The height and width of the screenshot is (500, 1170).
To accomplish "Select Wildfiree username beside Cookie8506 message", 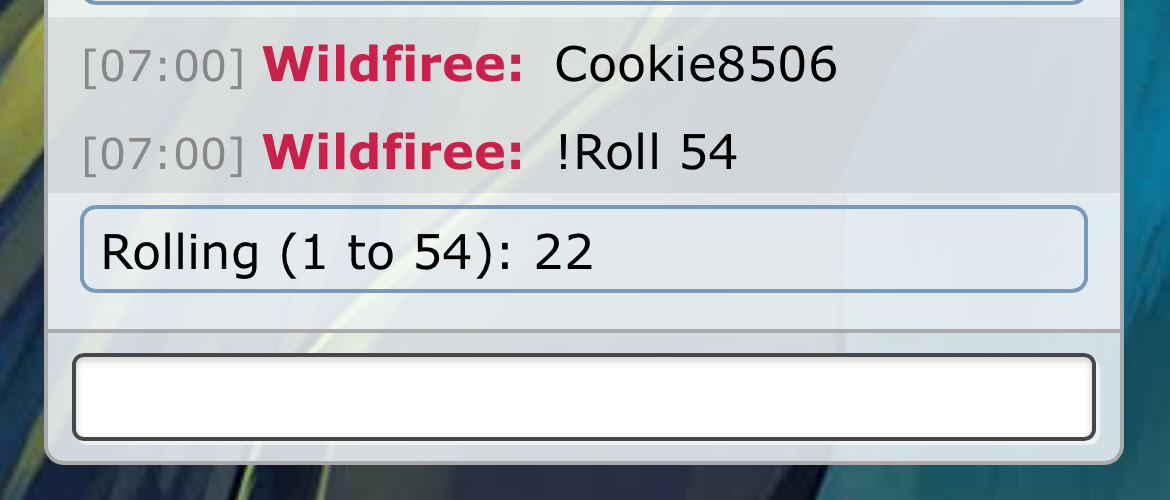I will (x=393, y=64).
